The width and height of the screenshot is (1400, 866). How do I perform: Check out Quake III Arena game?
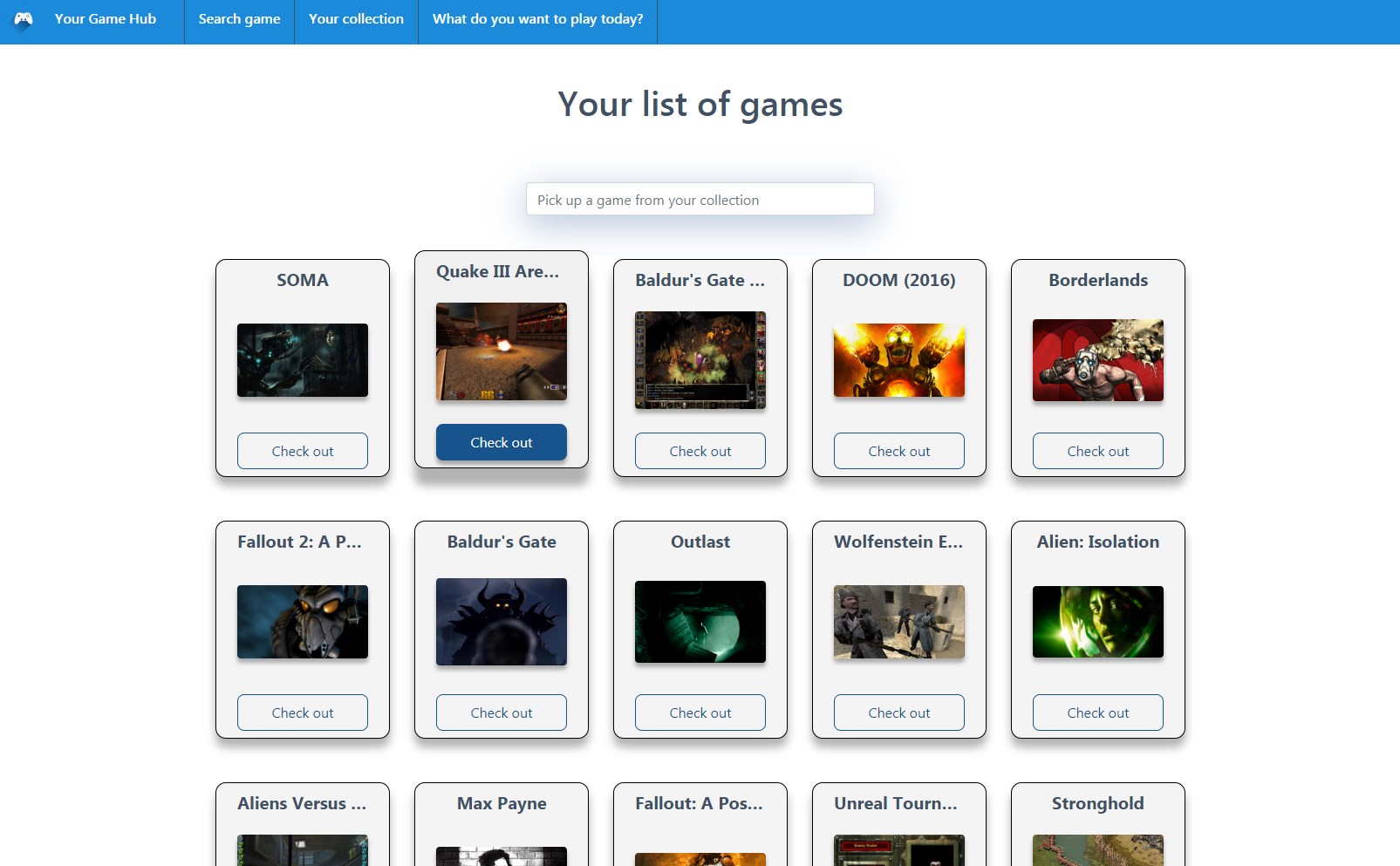coord(502,442)
